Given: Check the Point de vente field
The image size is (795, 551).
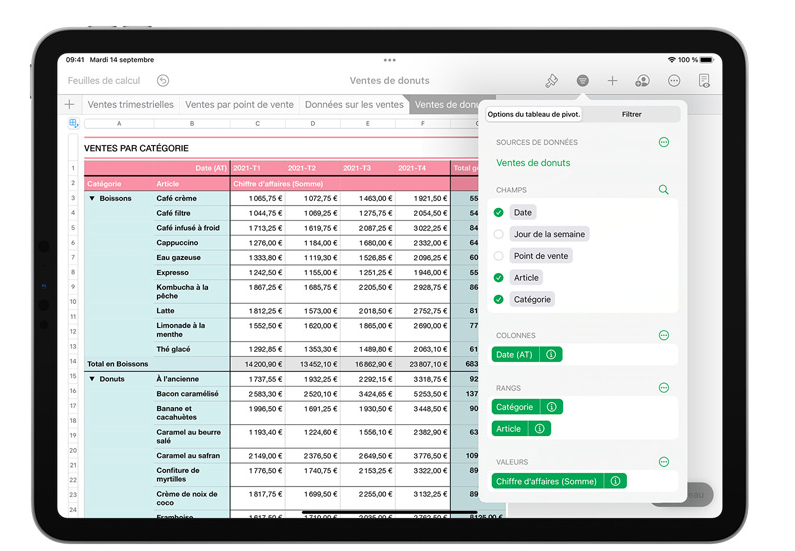Looking at the screenshot, I should [x=499, y=256].
